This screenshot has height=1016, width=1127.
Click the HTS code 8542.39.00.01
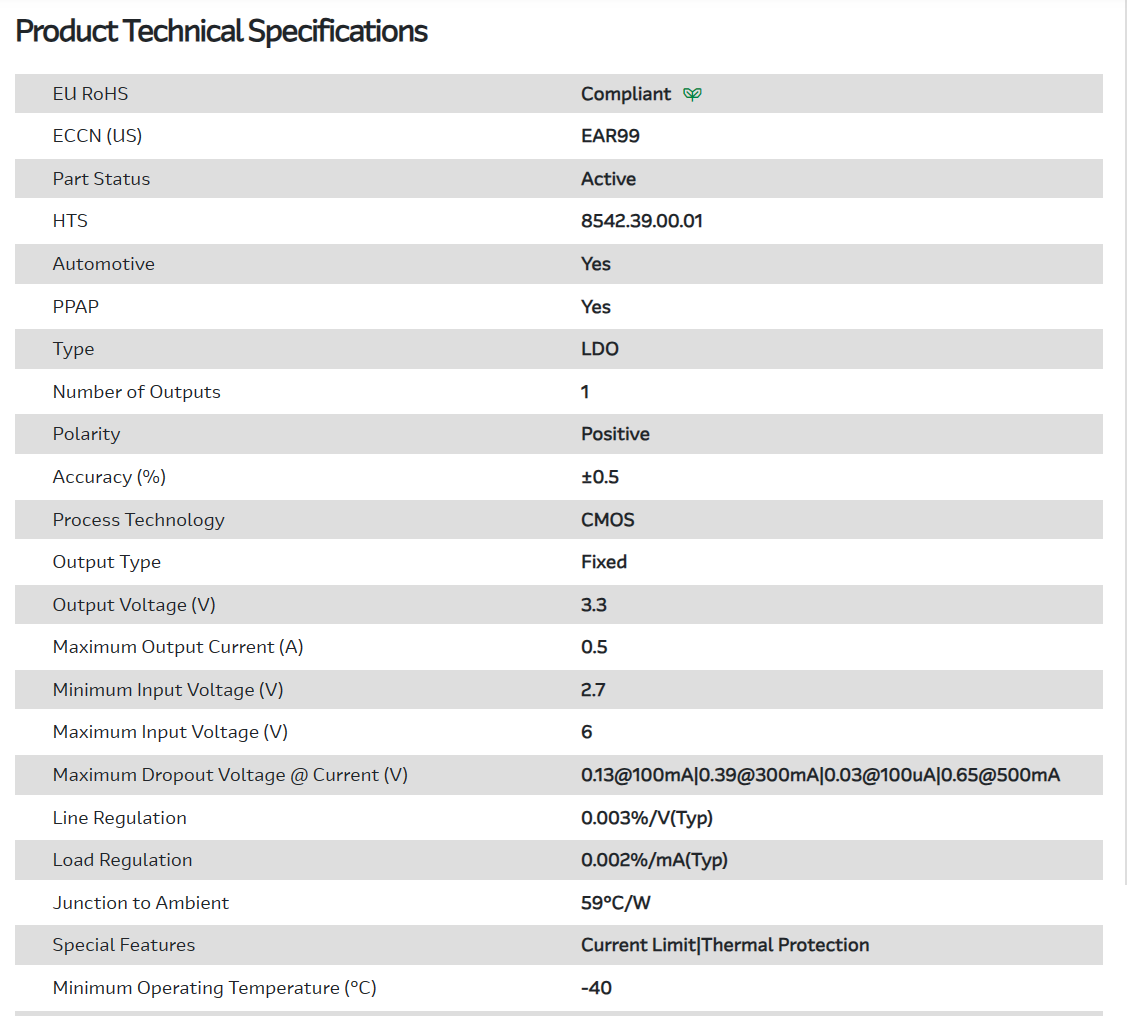tap(641, 221)
